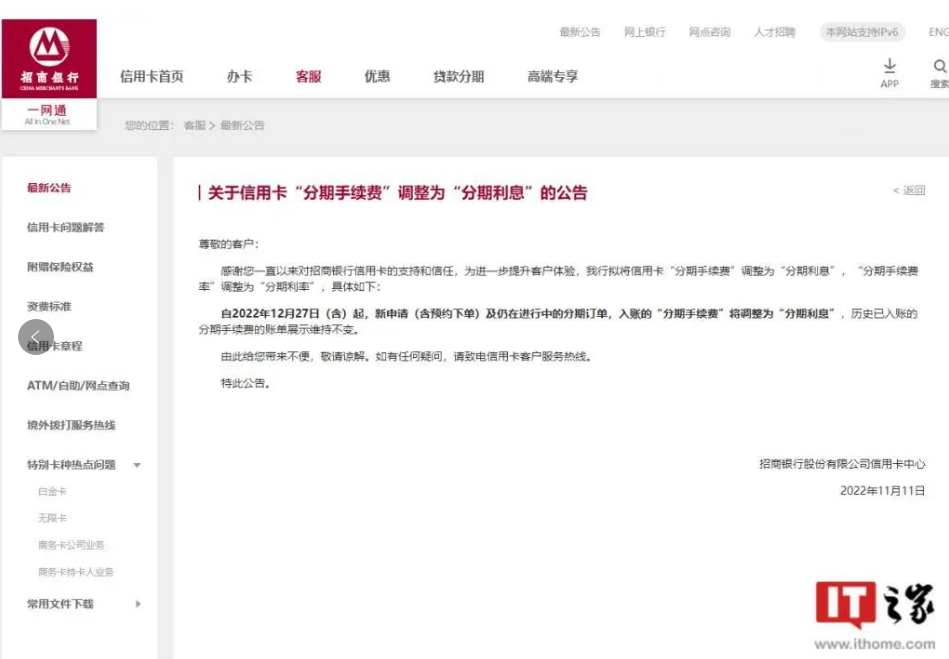This screenshot has width=949, height=659.
Task: Click 白金卡 sub-item in sidebar
Action: point(52,492)
